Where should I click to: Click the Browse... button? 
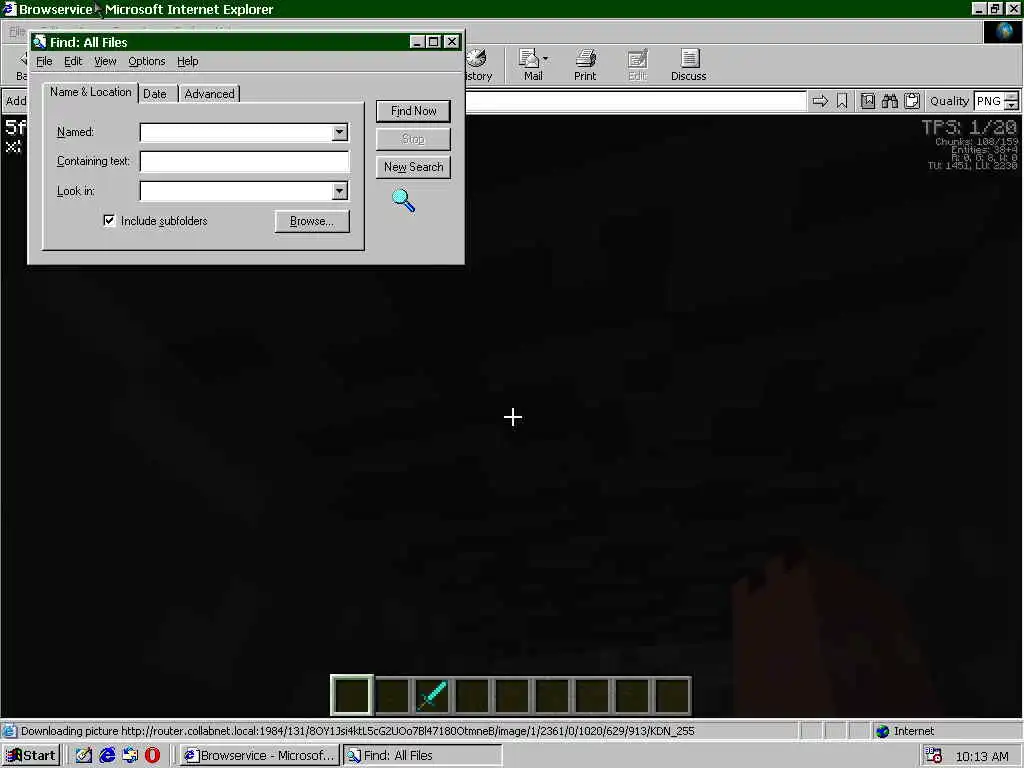tap(312, 221)
